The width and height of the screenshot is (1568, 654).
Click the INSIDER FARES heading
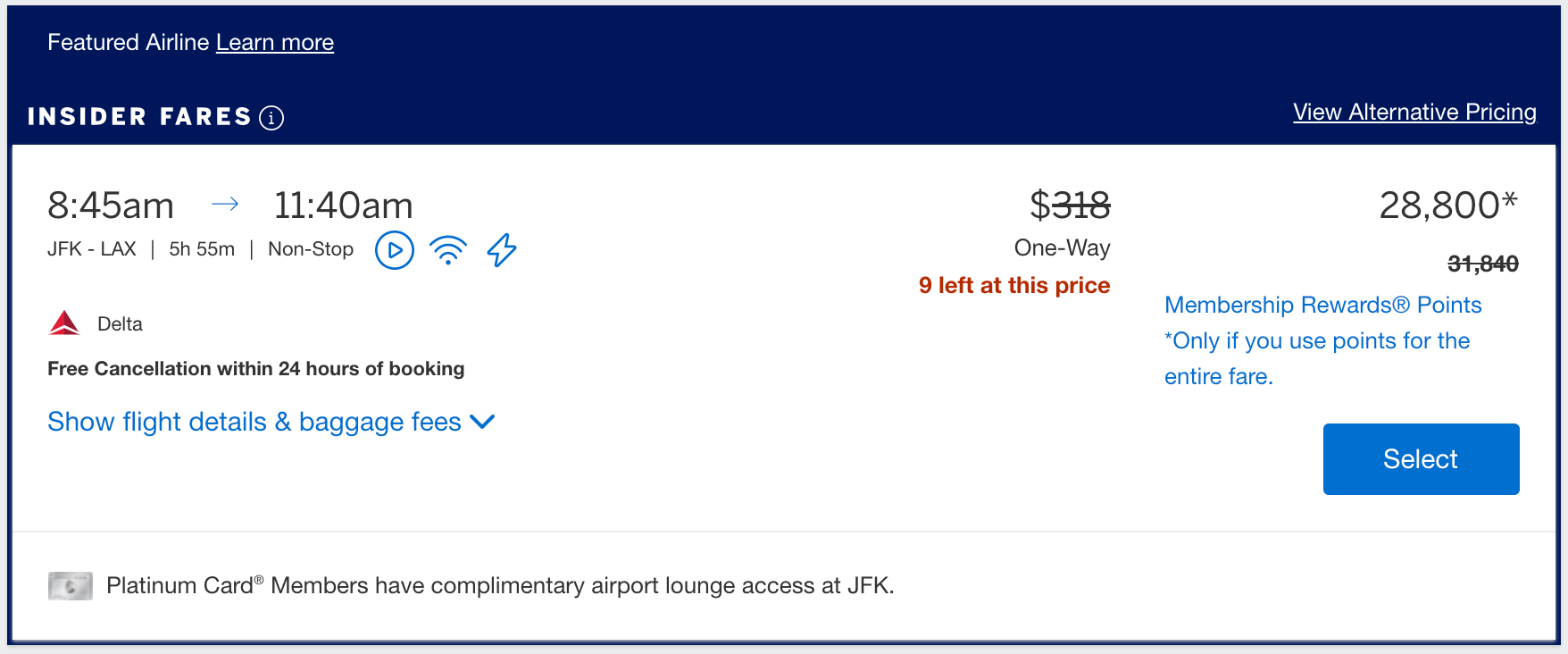(x=139, y=116)
